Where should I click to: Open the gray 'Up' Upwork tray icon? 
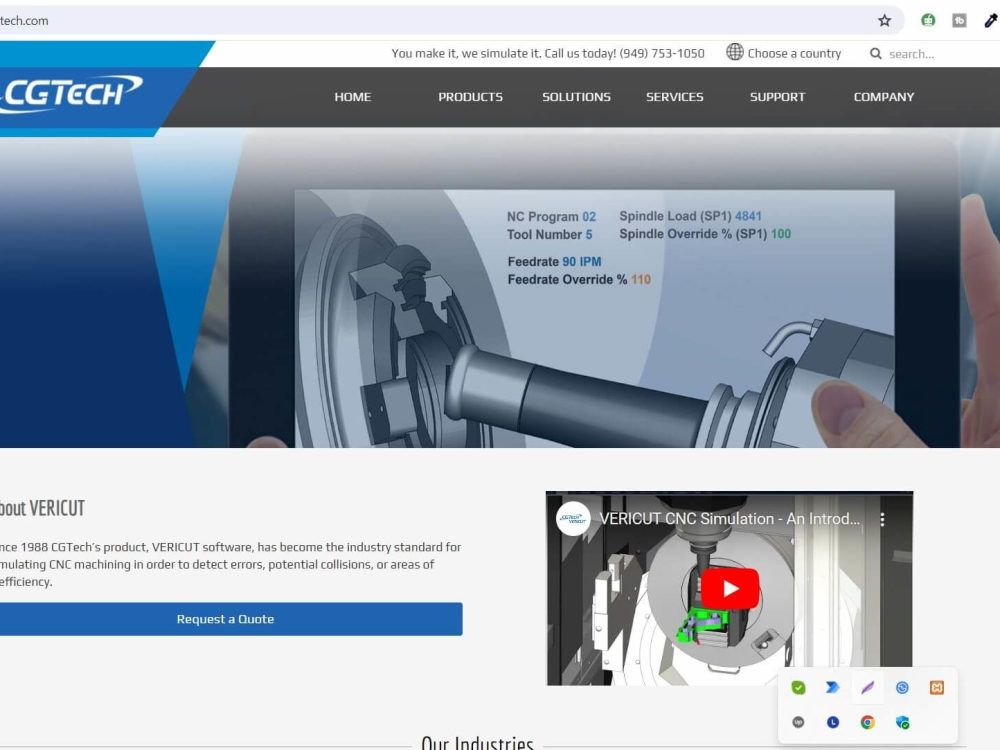pos(798,722)
